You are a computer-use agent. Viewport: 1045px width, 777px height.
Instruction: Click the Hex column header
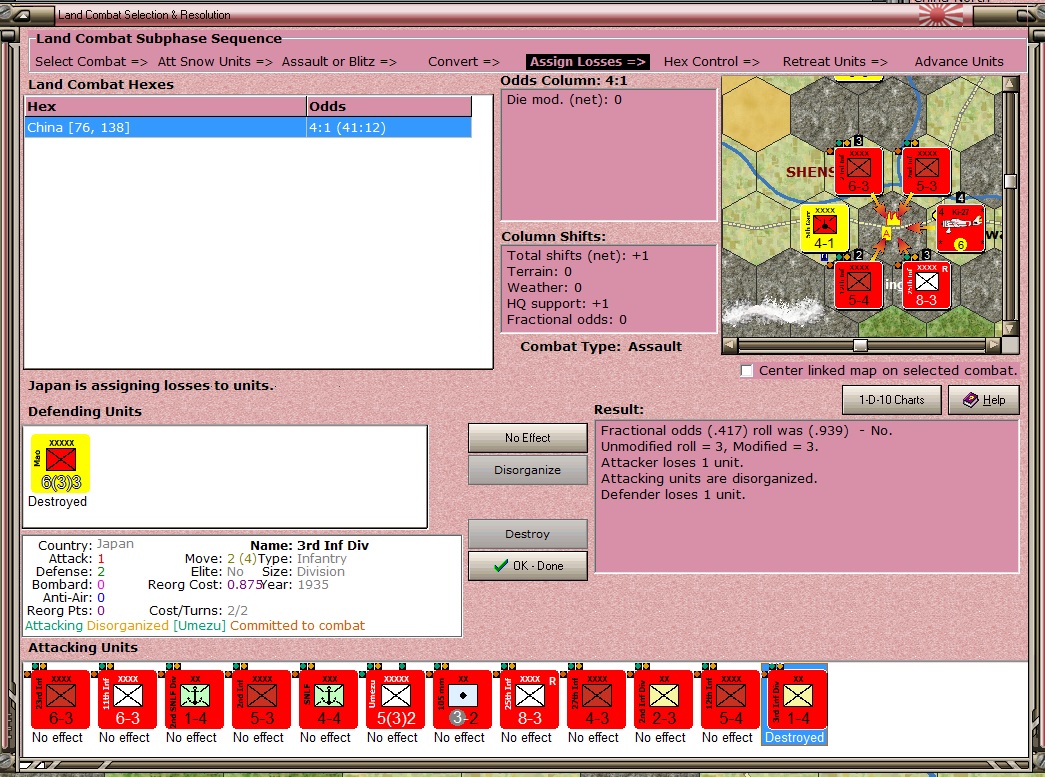coord(165,107)
